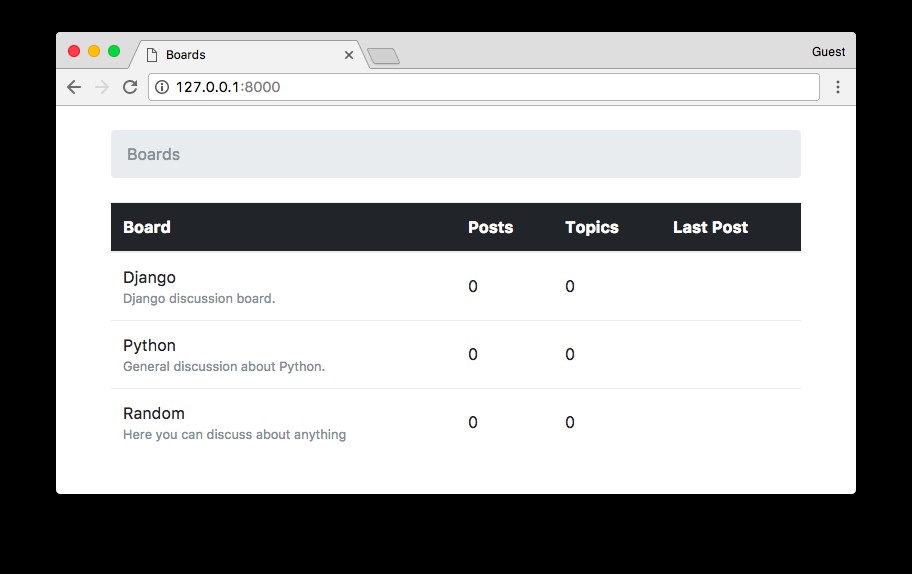Image resolution: width=912 pixels, height=574 pixels.
Task: Select the Boards browser tab
Action: click(x=250, y=55)
